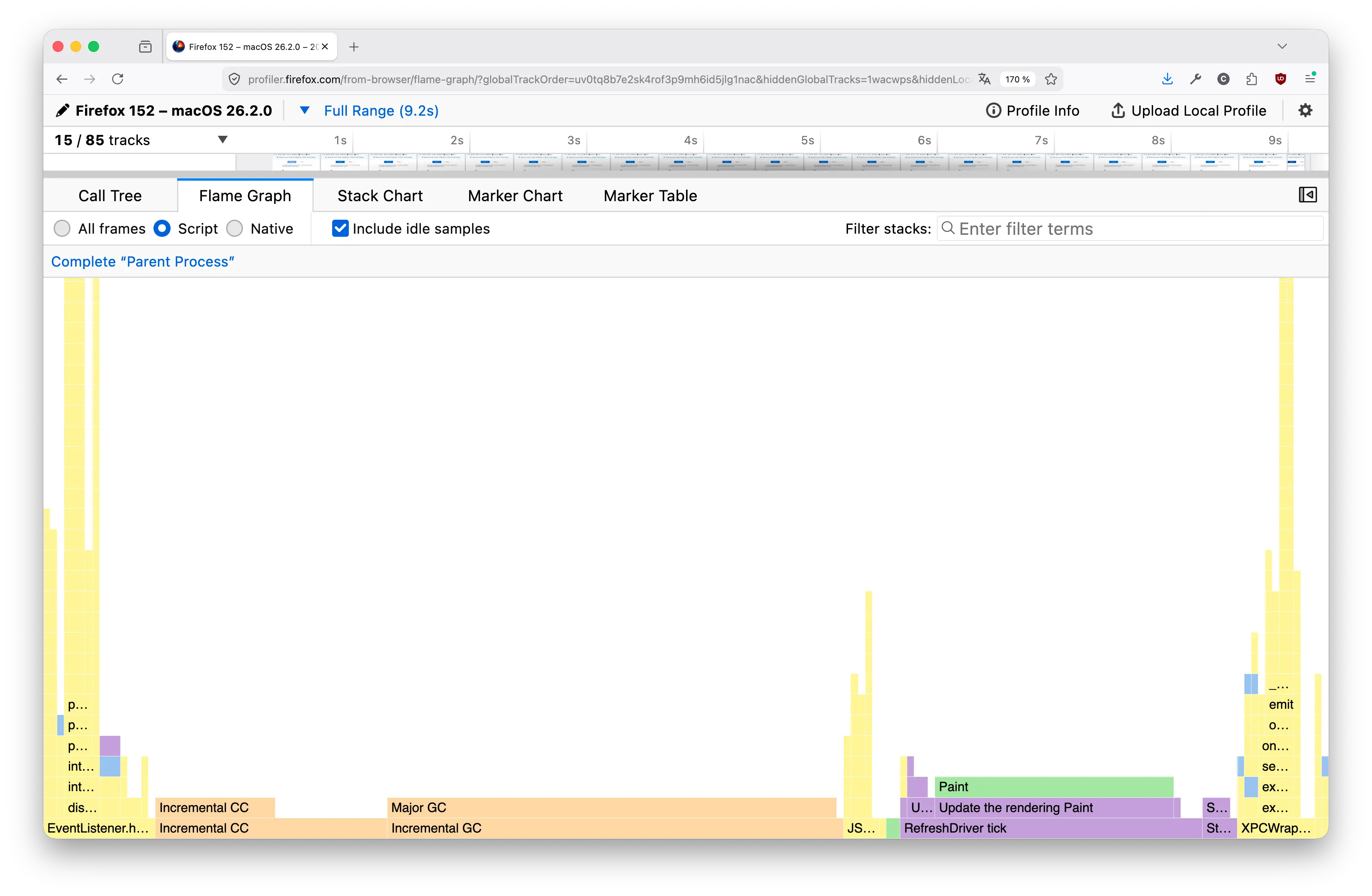Open the Firefox hamburger menu
Screen dimensions: 1372x896
coord(1310,79)
